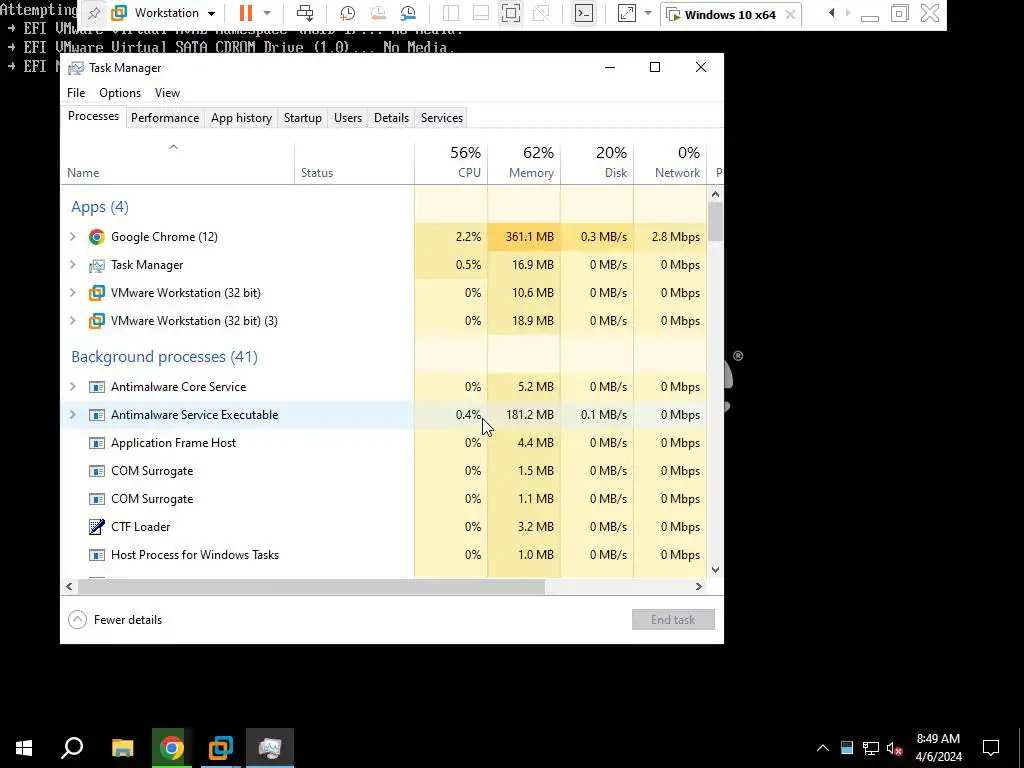Viewport: 1024px width, 768px height.
Task: Click the revert to snapshot icon
Action: coord(377,13)
